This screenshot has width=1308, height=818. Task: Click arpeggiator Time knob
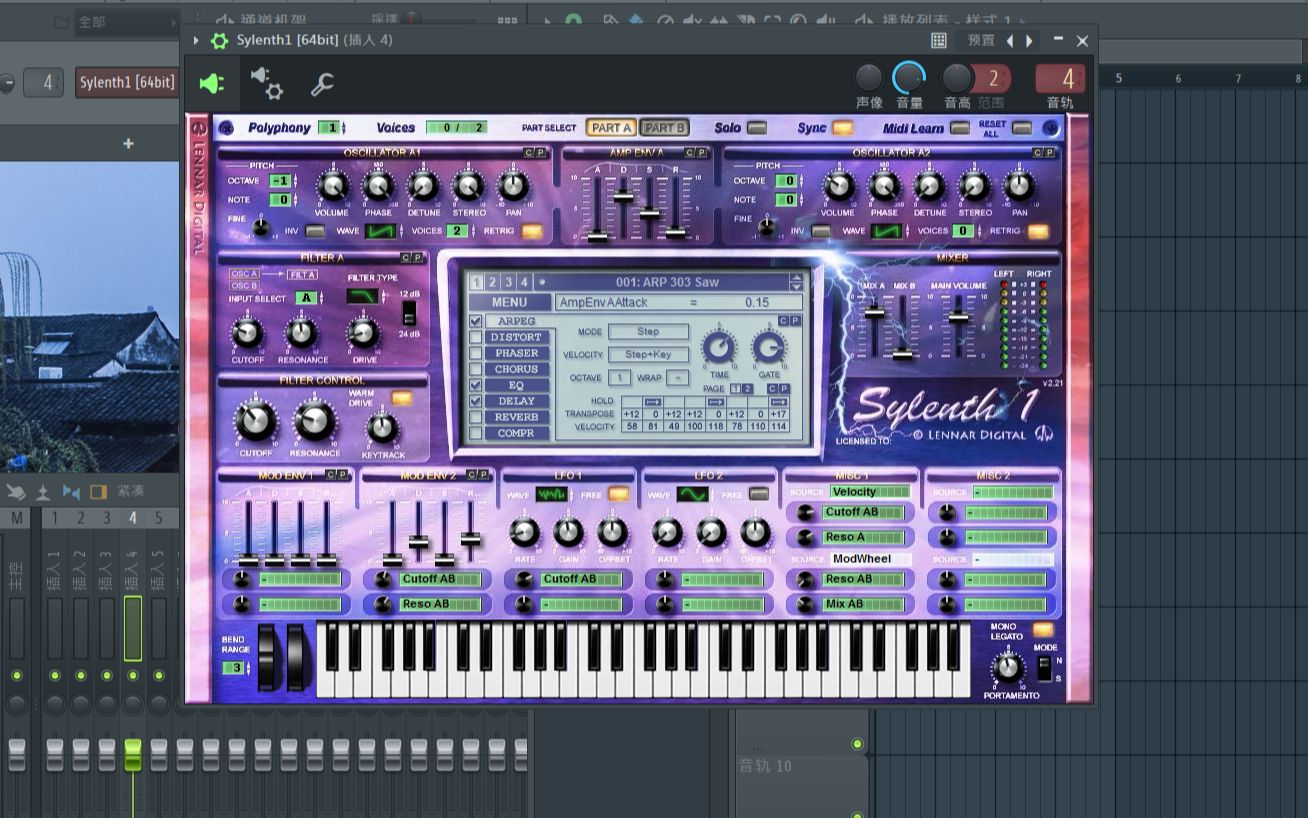(x=719, y=348)
